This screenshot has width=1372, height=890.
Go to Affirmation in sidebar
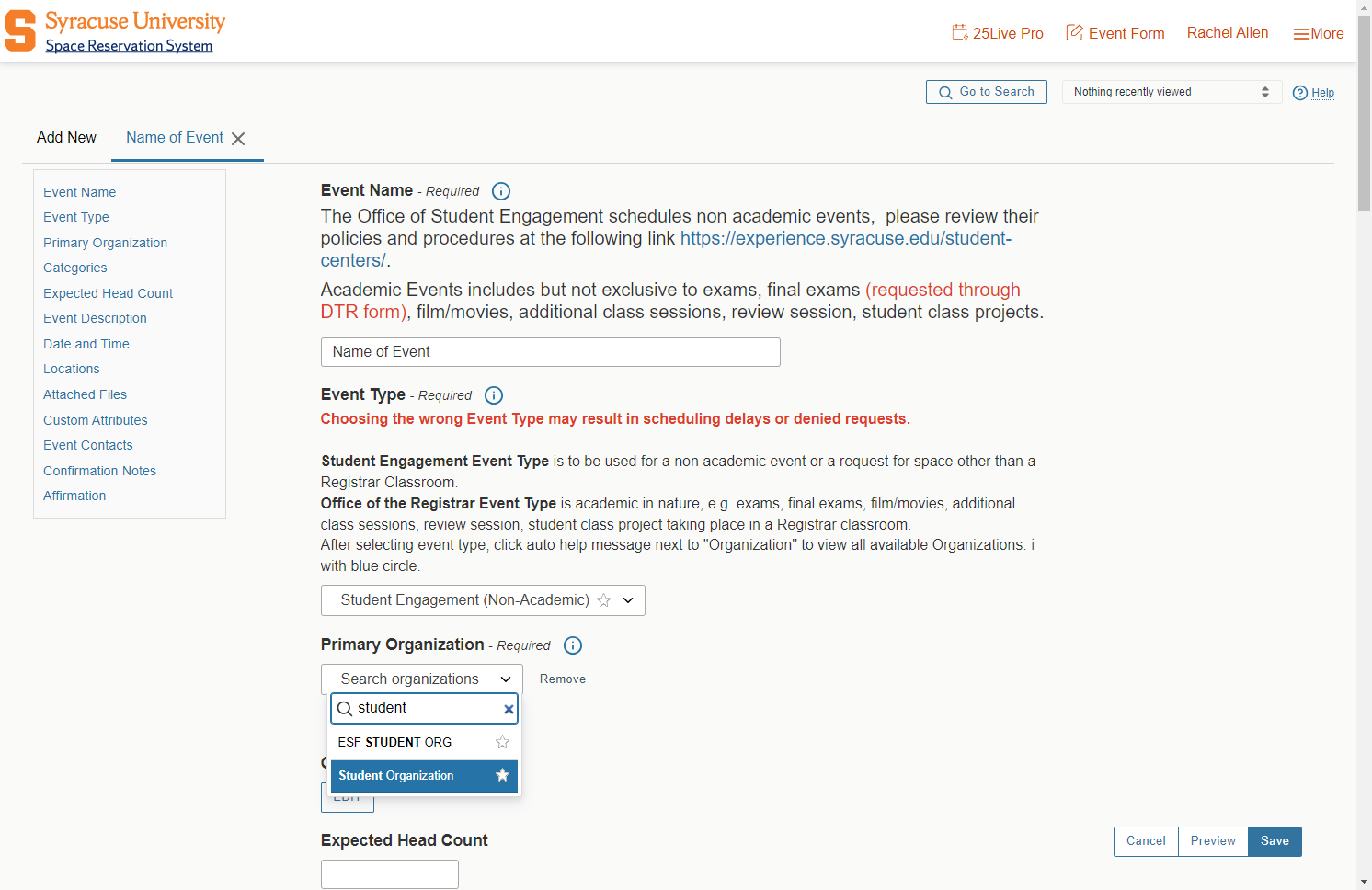click(74, 496)
